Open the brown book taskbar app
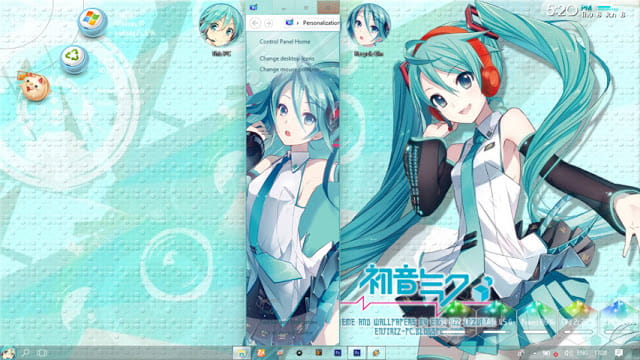This screenshot has width=640, height=360. (x=319, y=353)
